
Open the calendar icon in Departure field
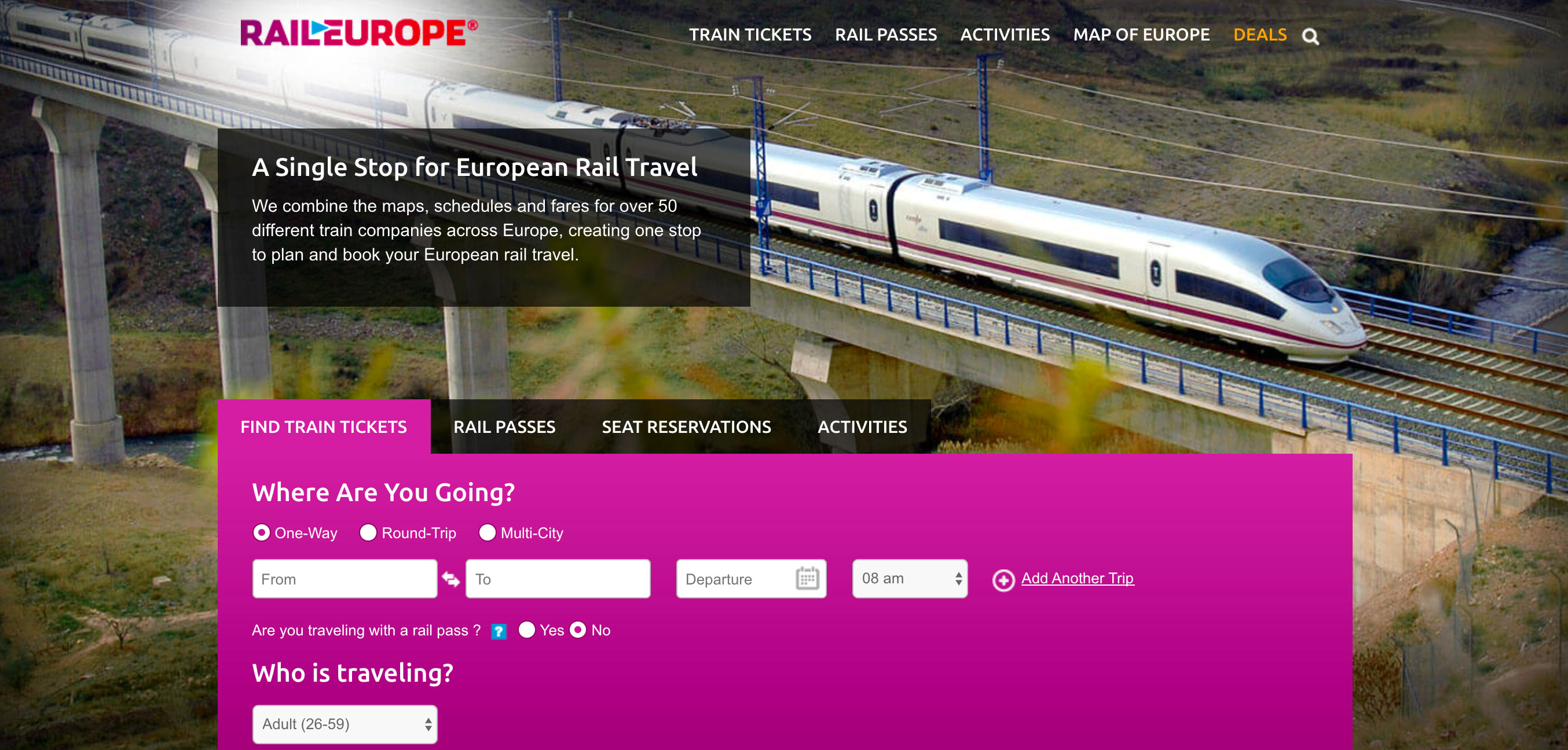807,579
